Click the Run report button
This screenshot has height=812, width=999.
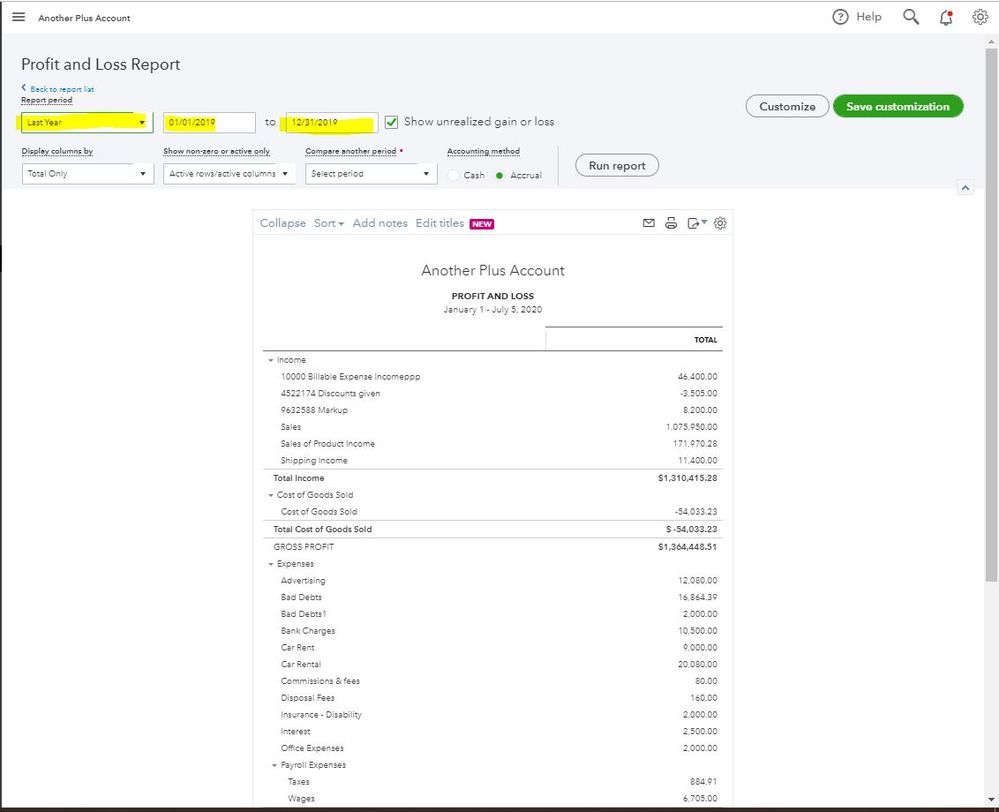pyautogui.click(x=617, y=166)
